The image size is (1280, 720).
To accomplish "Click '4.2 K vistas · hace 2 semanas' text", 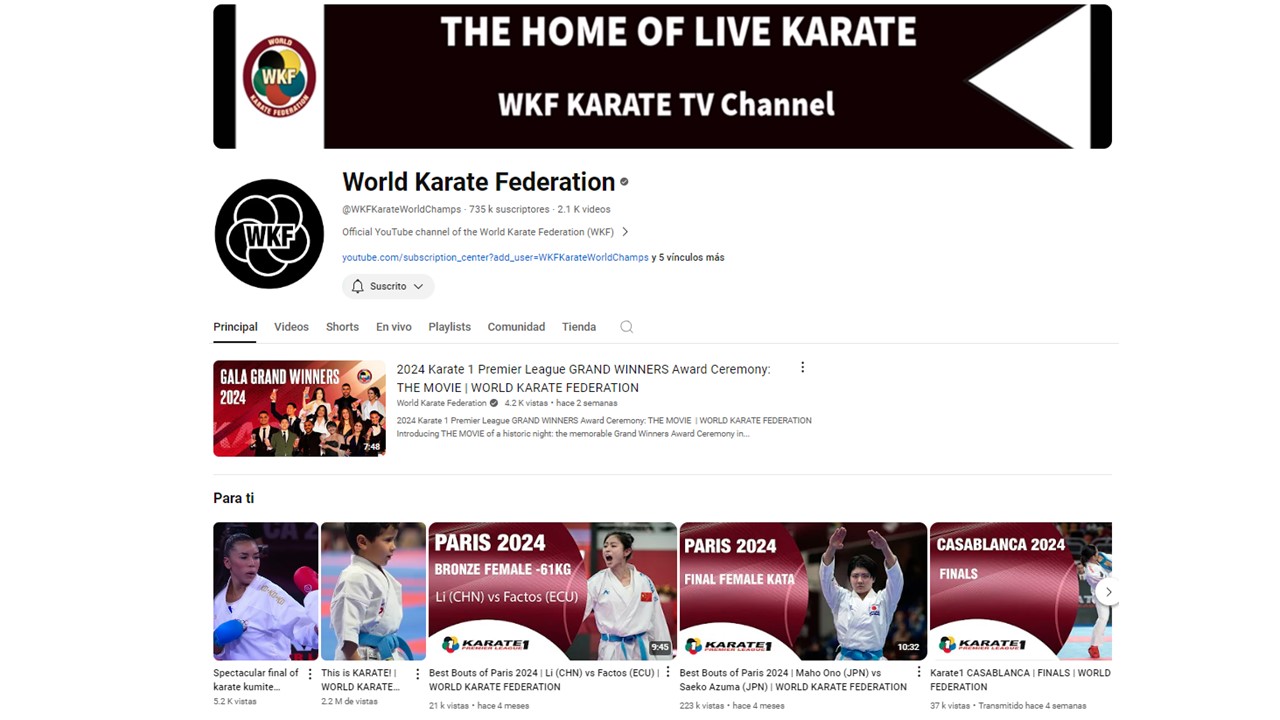I will (x=561, y=403).
